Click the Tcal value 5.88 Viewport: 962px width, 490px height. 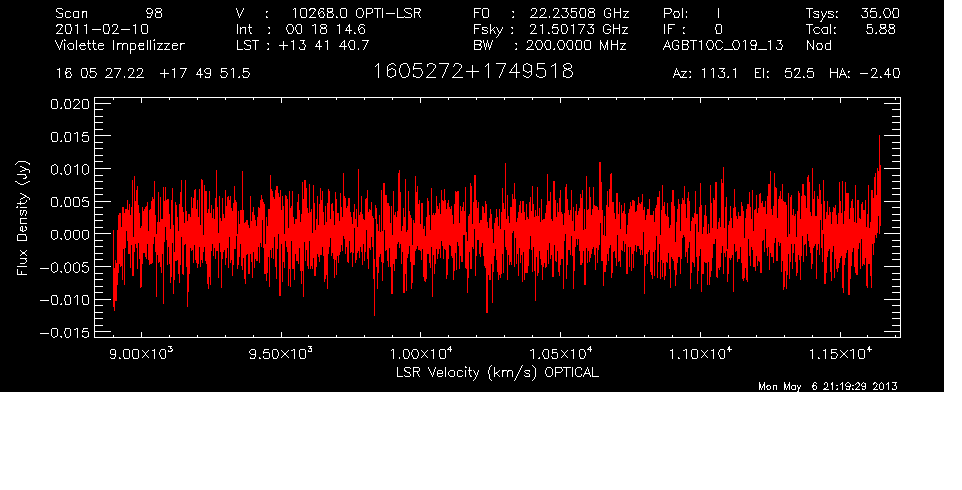pos(880,29)
